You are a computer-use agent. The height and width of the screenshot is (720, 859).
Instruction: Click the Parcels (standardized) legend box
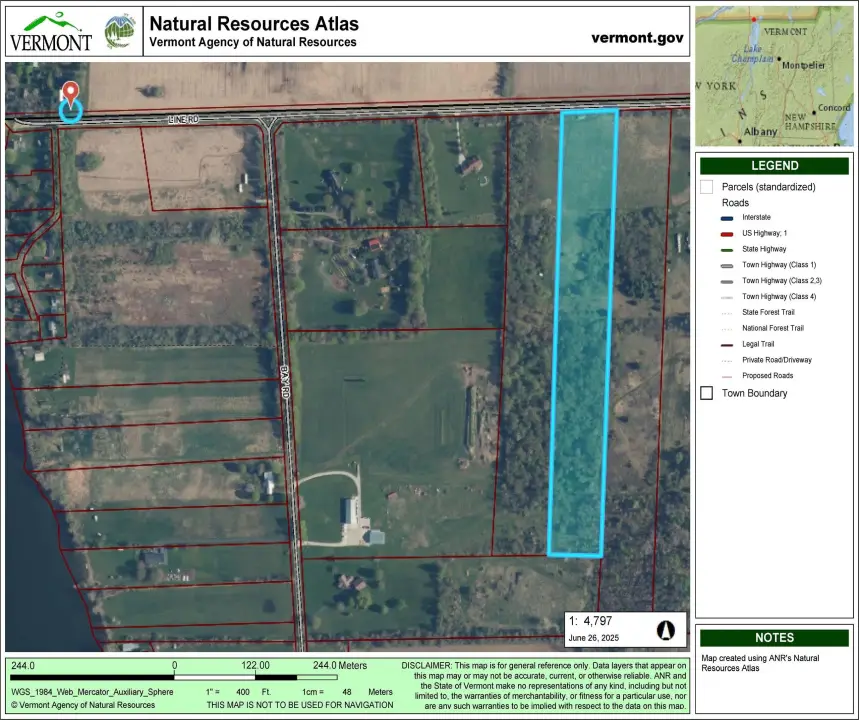tap(707, 187)
